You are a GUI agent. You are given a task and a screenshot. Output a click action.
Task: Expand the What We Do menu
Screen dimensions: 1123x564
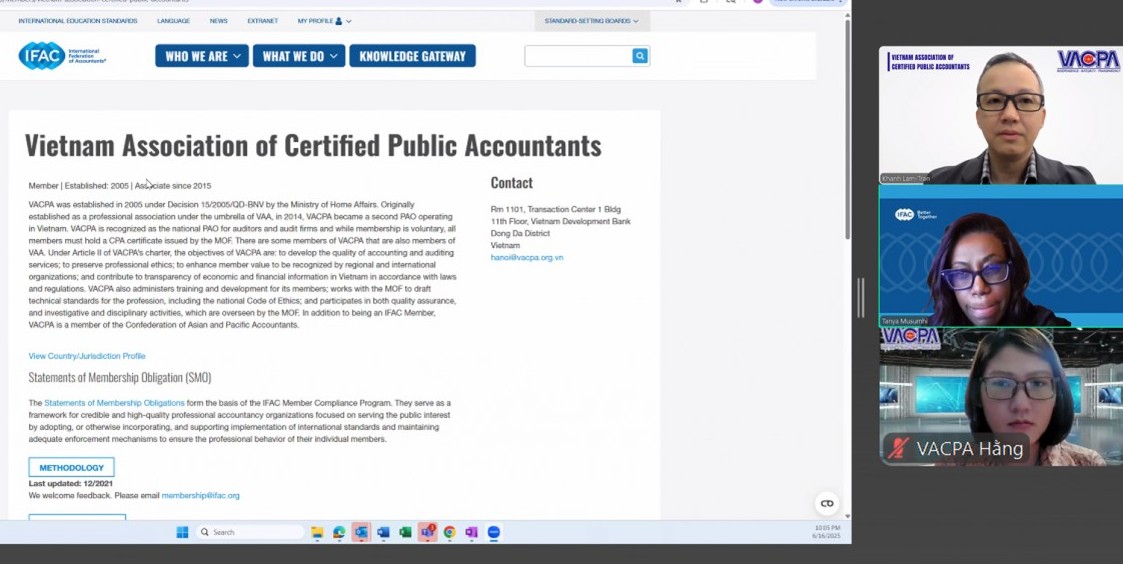point(299,56)
